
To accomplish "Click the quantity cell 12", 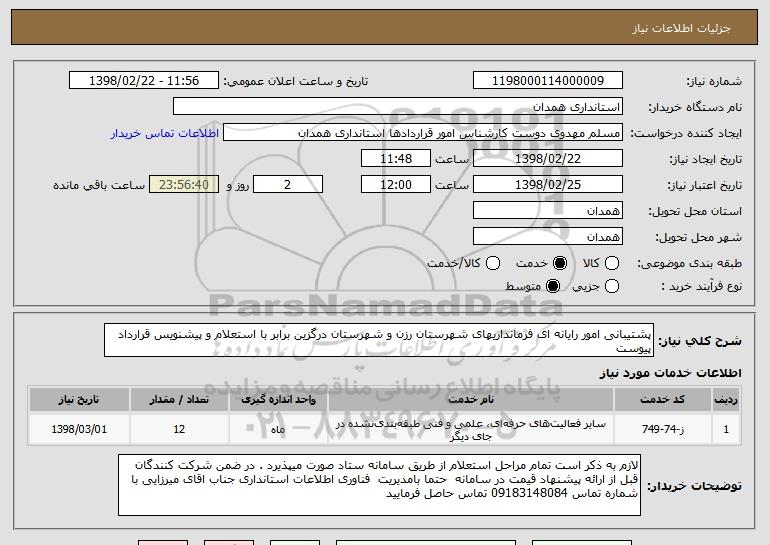I will 179,429.
